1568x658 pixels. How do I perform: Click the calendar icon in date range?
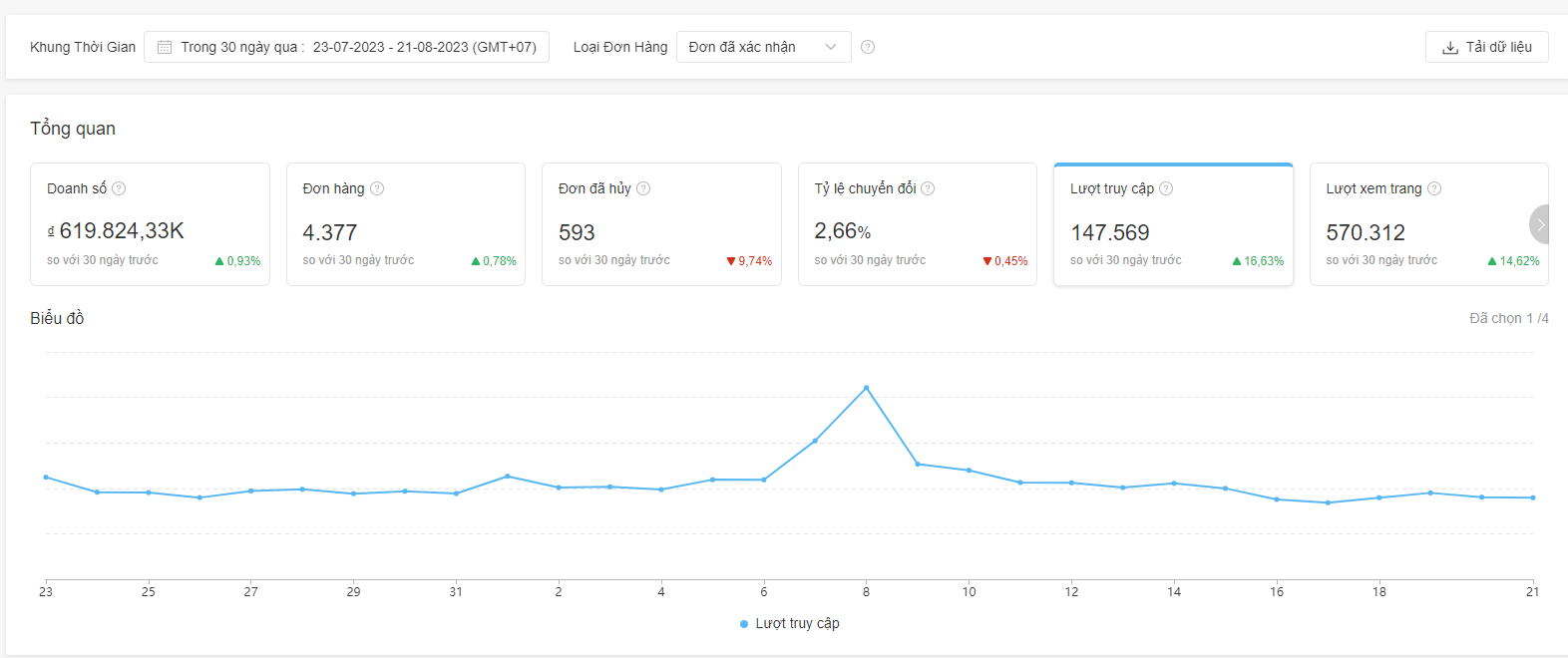pyautogui.click(x=165, y=47)
